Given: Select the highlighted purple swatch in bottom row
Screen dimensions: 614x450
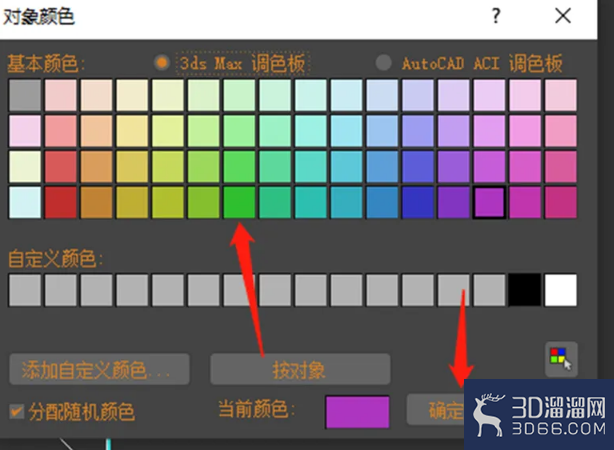Looking at the screenshot, I should point(489,202).
